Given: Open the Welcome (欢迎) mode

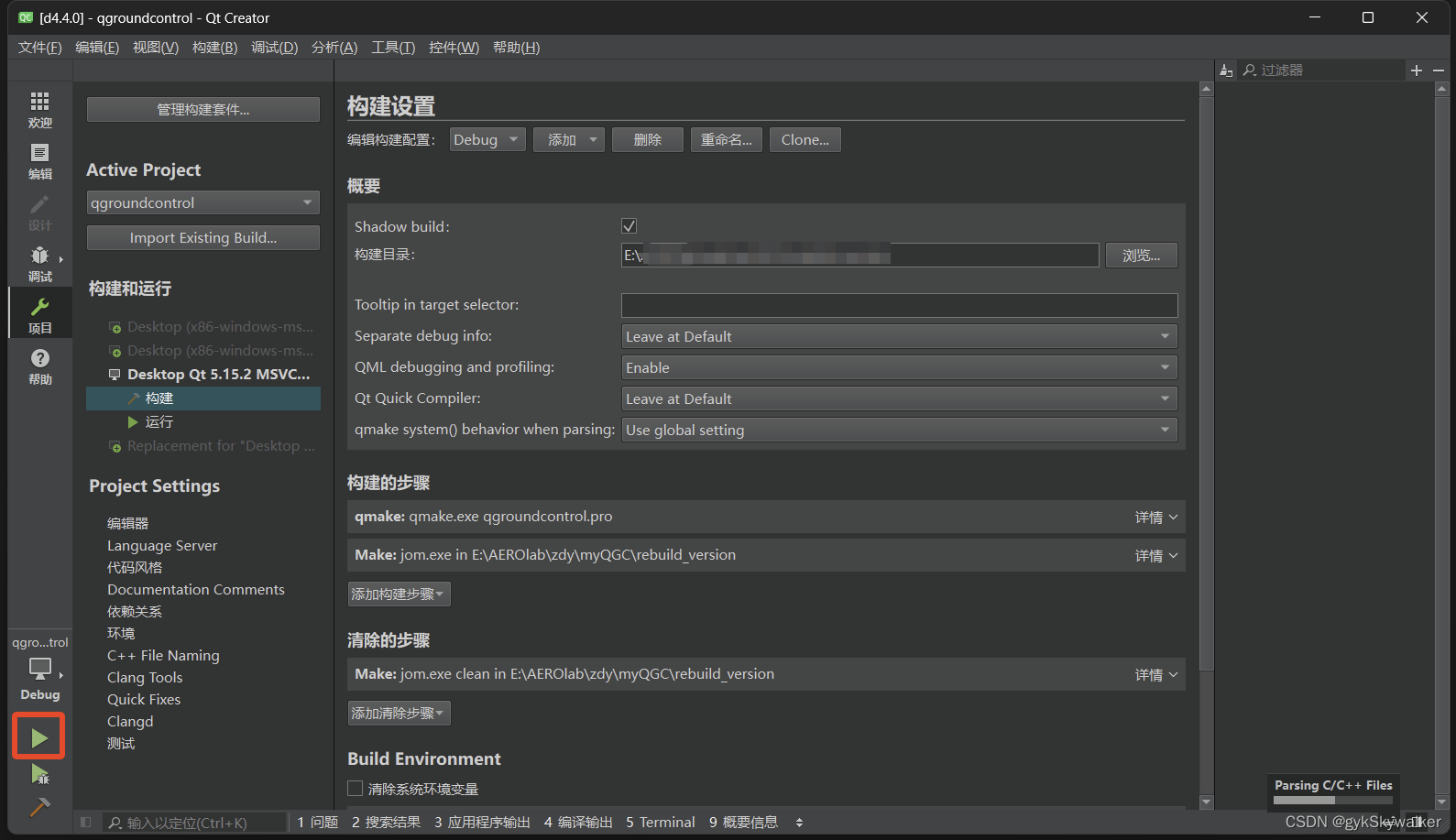Looking at the screenshot, I should (39, 110).
